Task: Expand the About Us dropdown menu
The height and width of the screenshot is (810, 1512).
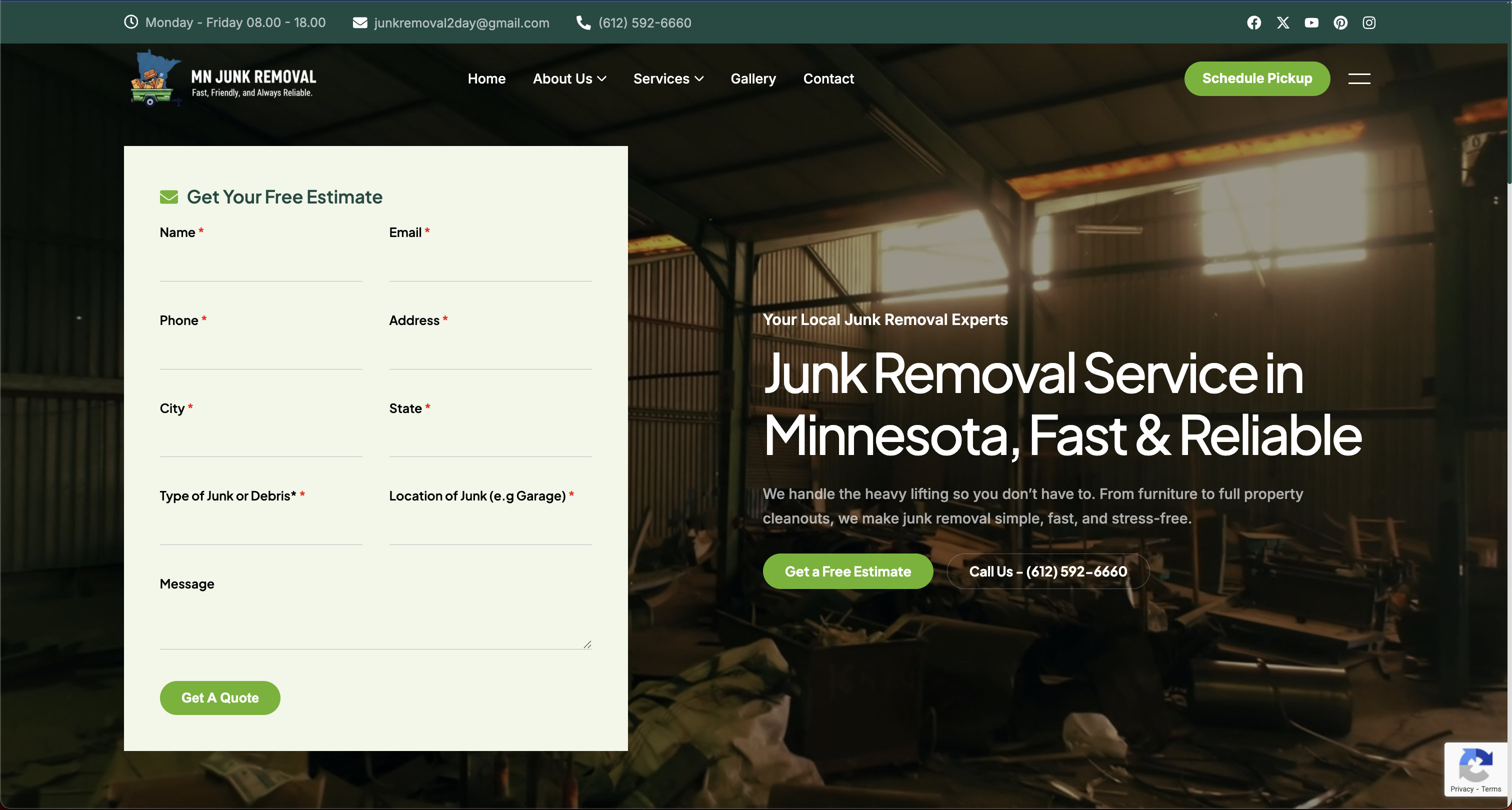Action: click(x=569, y=78)
